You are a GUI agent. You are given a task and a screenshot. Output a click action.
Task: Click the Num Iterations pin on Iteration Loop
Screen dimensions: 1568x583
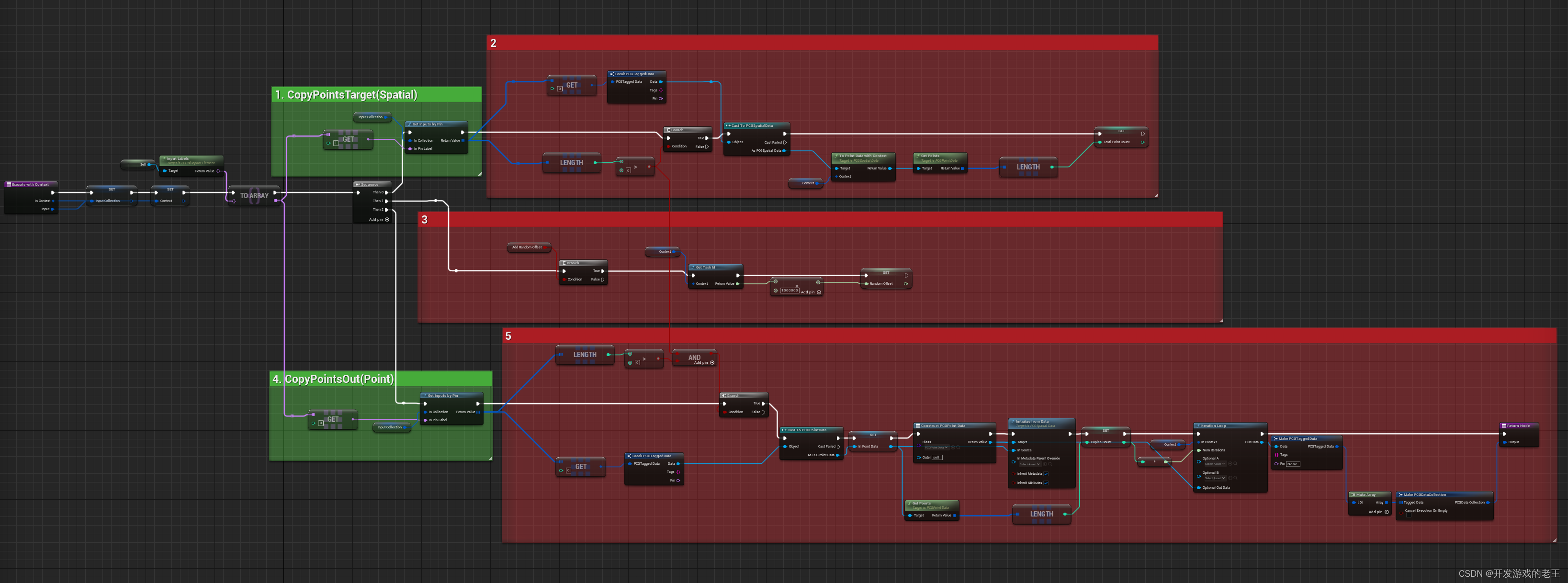click(1198, 450)
